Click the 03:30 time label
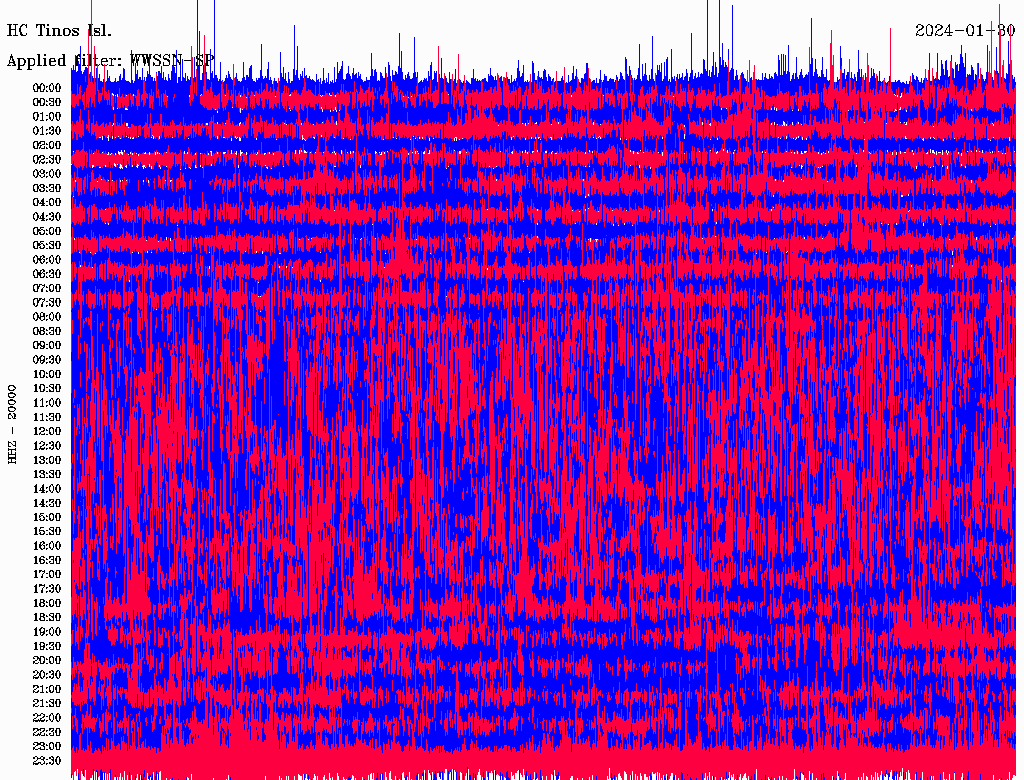The width and height of the screenshot is (1024, 780). (x=47, y=188)
